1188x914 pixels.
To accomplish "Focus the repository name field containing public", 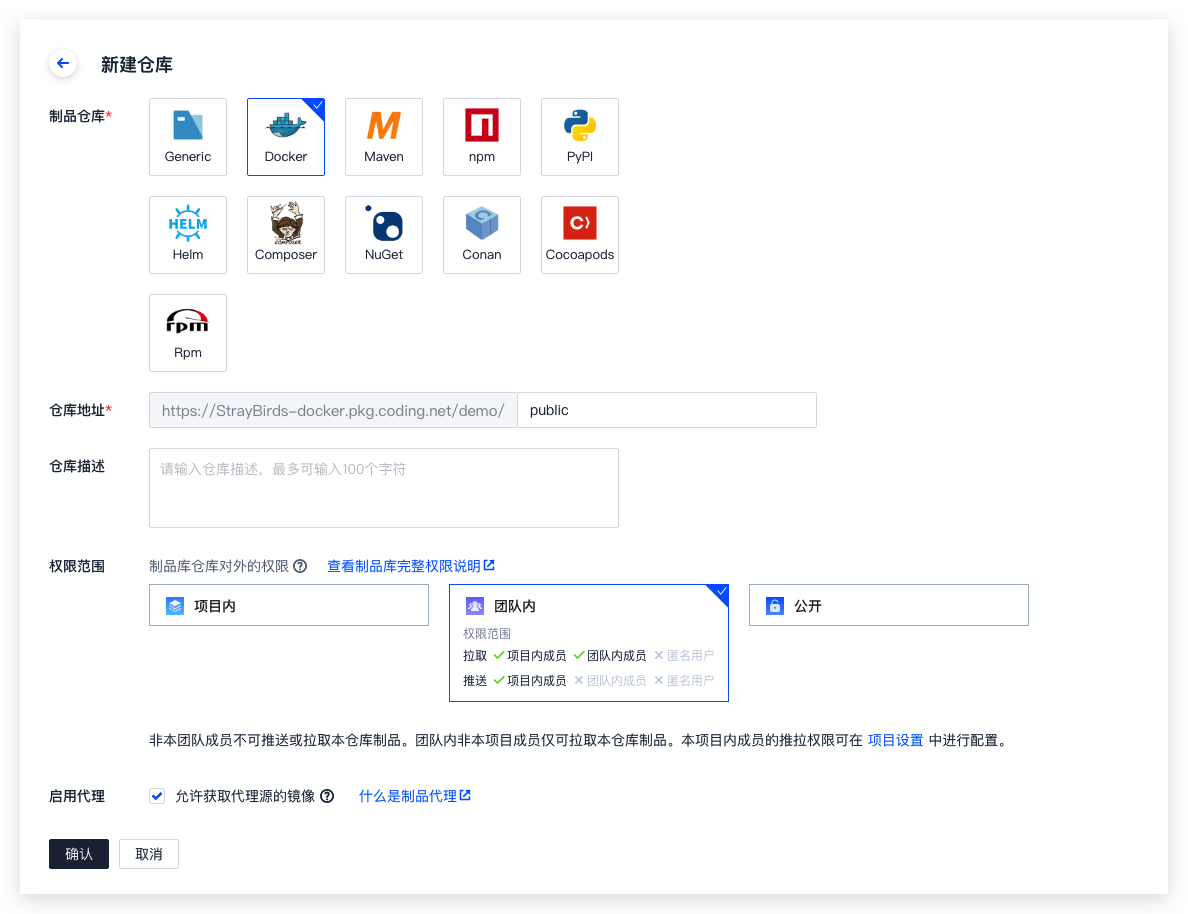I will pyautogui.click(x=667, y=410).
